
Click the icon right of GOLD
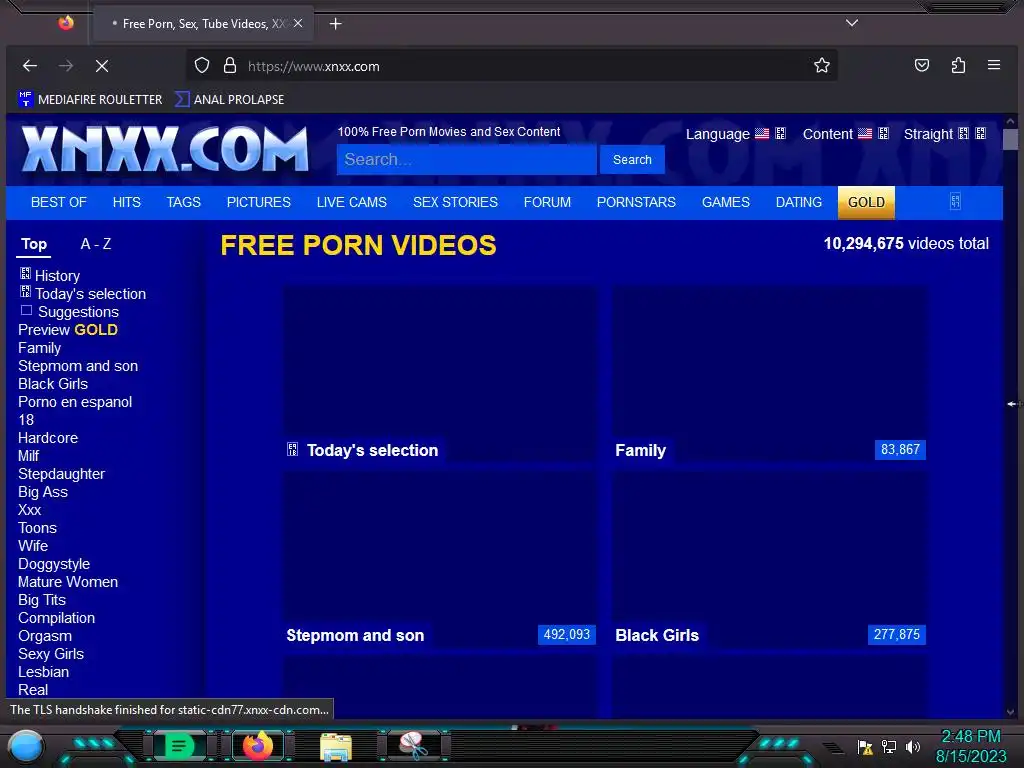(x=955, y=201)
